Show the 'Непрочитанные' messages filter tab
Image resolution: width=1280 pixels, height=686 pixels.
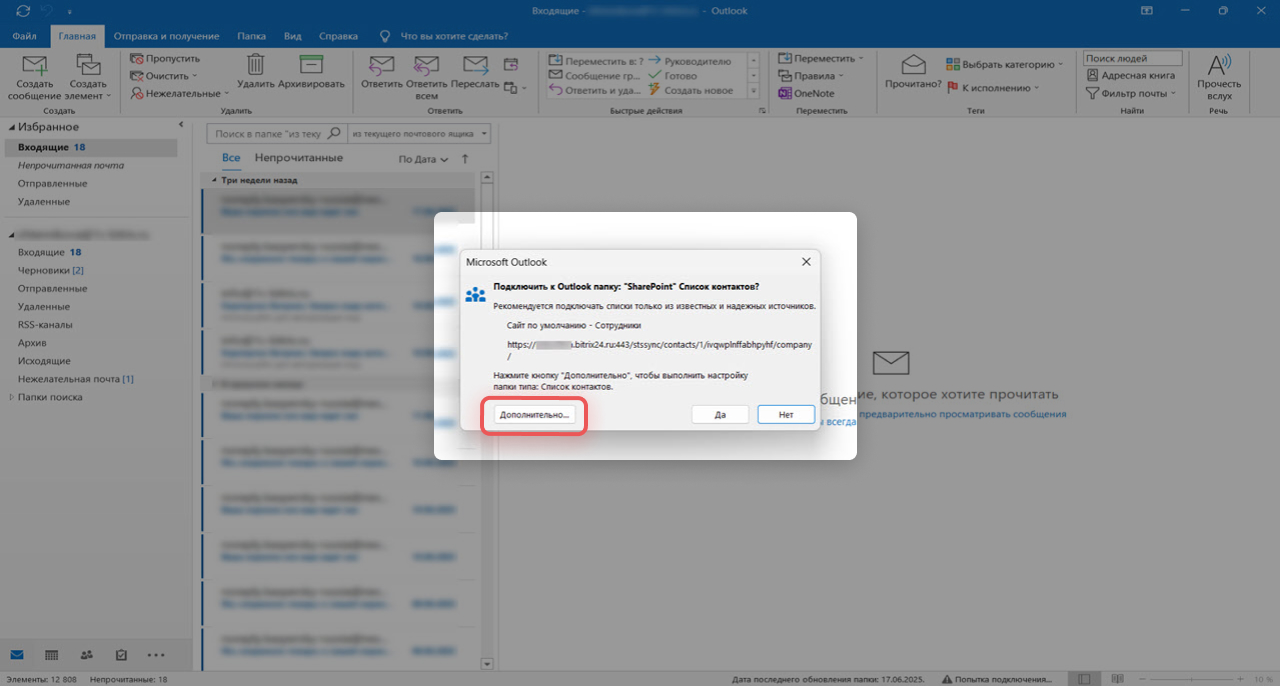tap(298, 158)
